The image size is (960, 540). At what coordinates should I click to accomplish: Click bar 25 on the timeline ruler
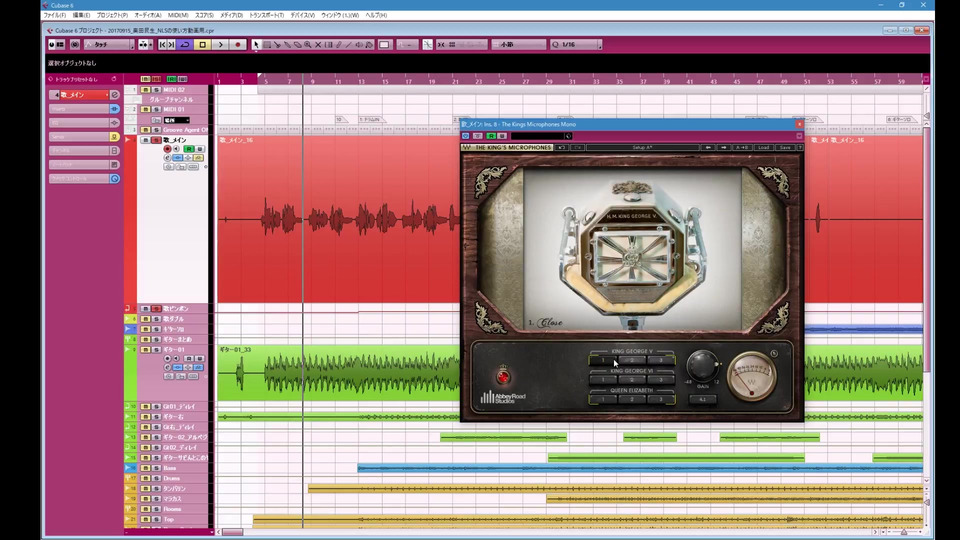[502, 81]
